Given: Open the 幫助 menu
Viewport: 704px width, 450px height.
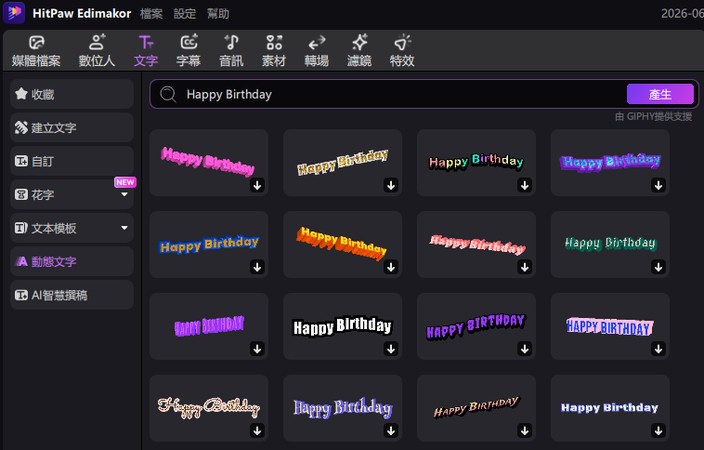Looking at the screenshot, I should (218, 13).
